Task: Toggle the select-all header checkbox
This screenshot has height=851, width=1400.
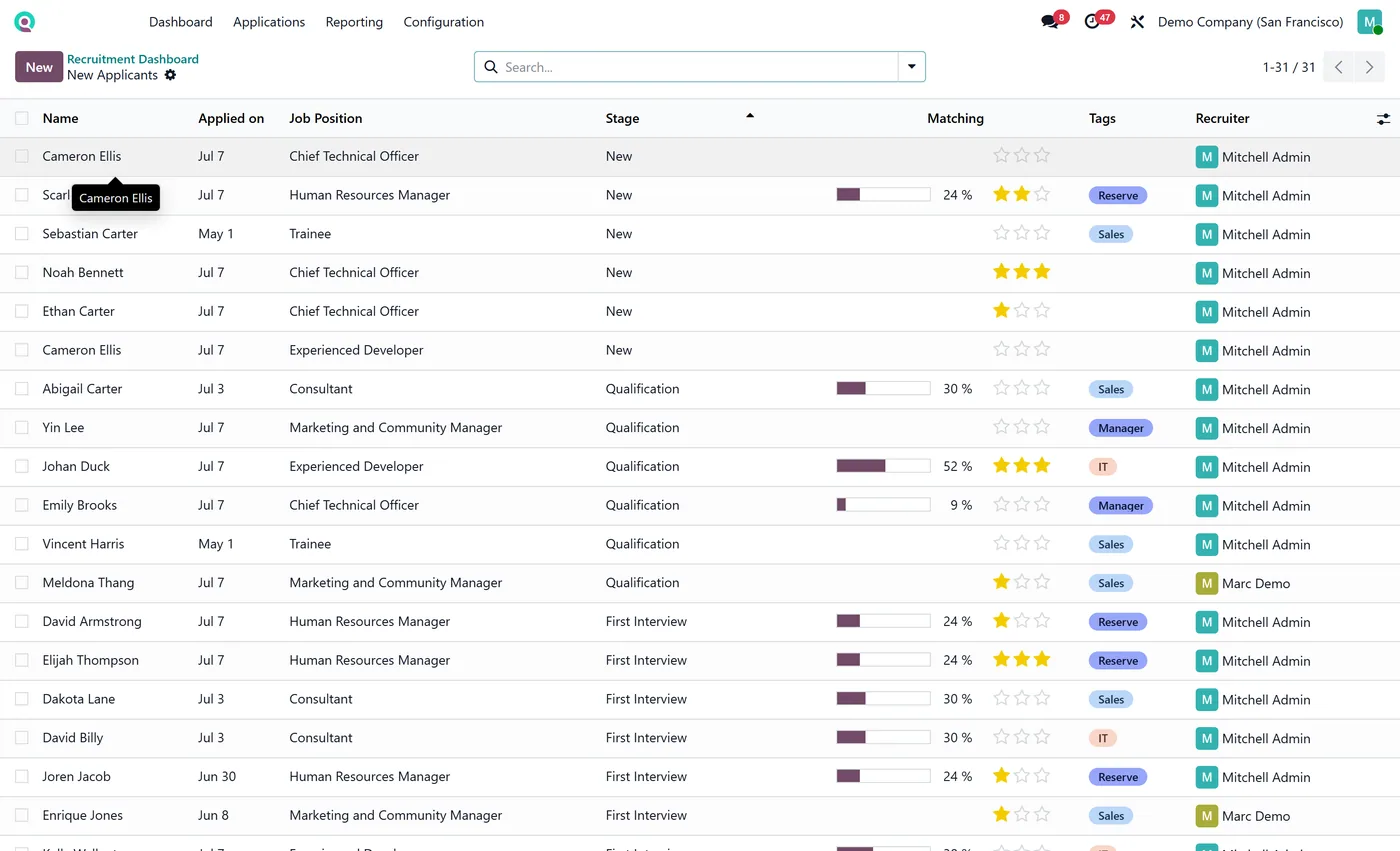Action: pyautogui.click(x=22, y=118)
